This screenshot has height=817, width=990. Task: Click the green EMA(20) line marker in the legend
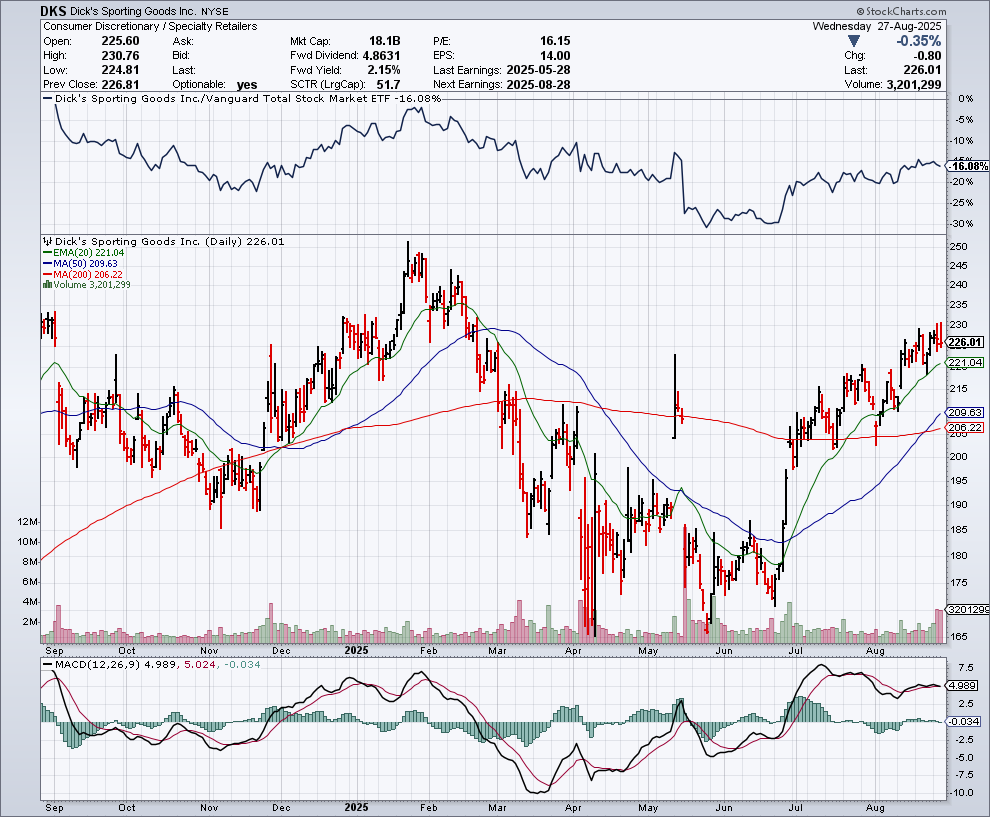tap(47, 253)
